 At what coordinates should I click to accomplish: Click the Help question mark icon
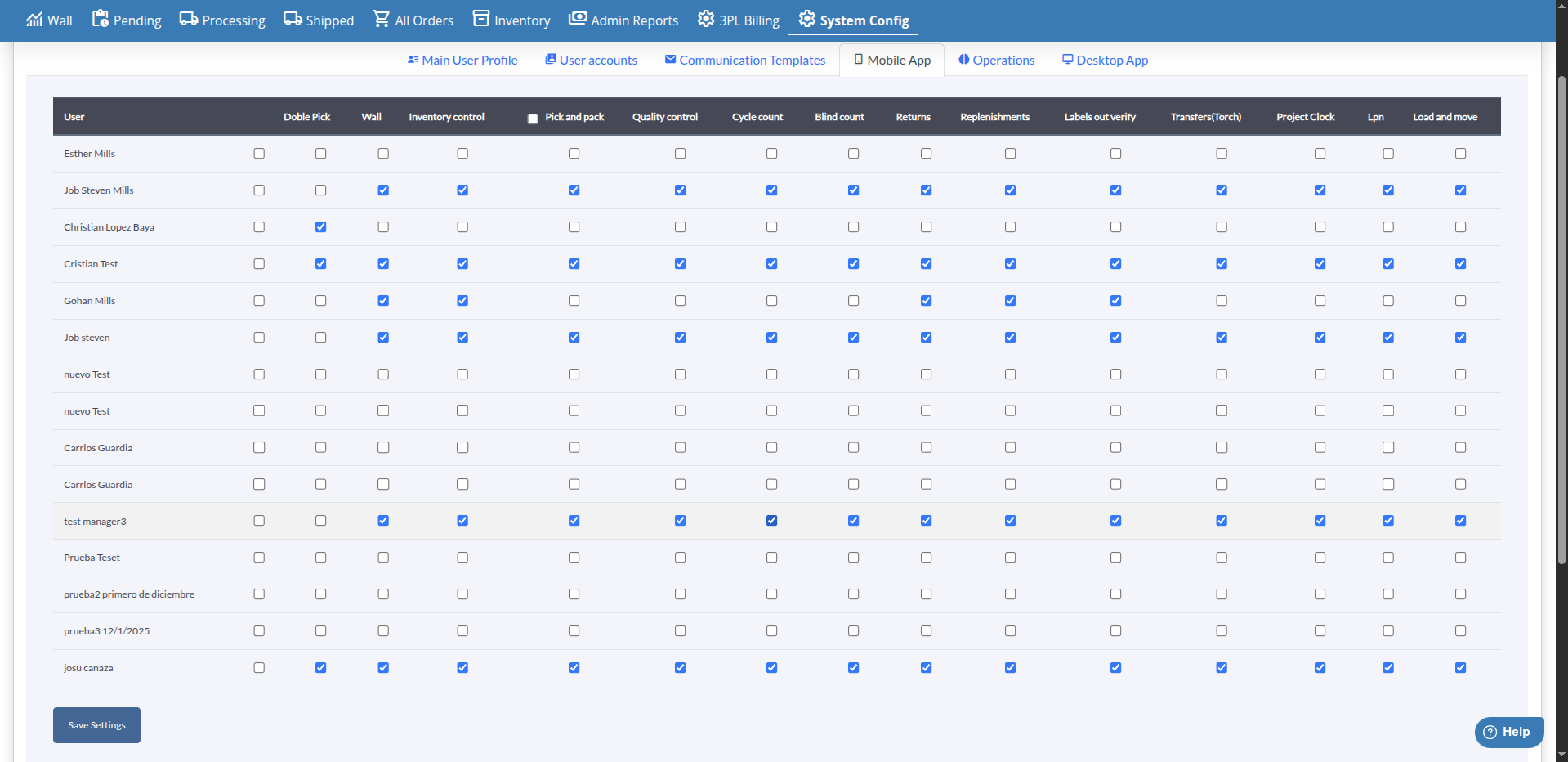click(x=1490, y=732)
